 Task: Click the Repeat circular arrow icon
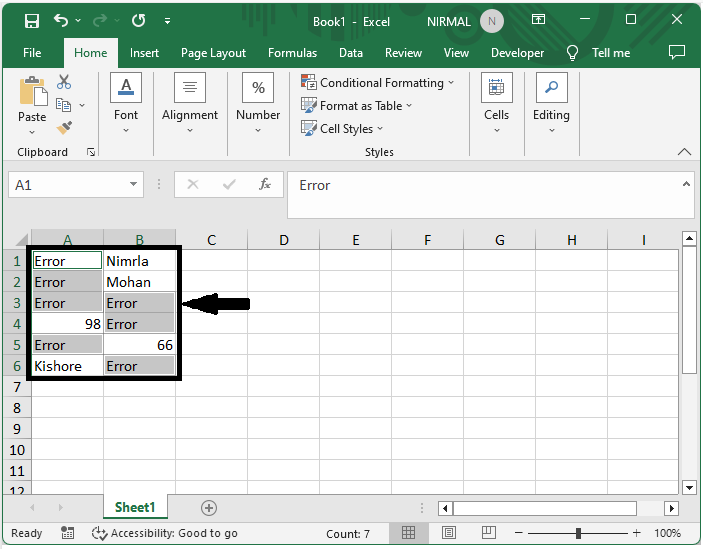[139, 20]
